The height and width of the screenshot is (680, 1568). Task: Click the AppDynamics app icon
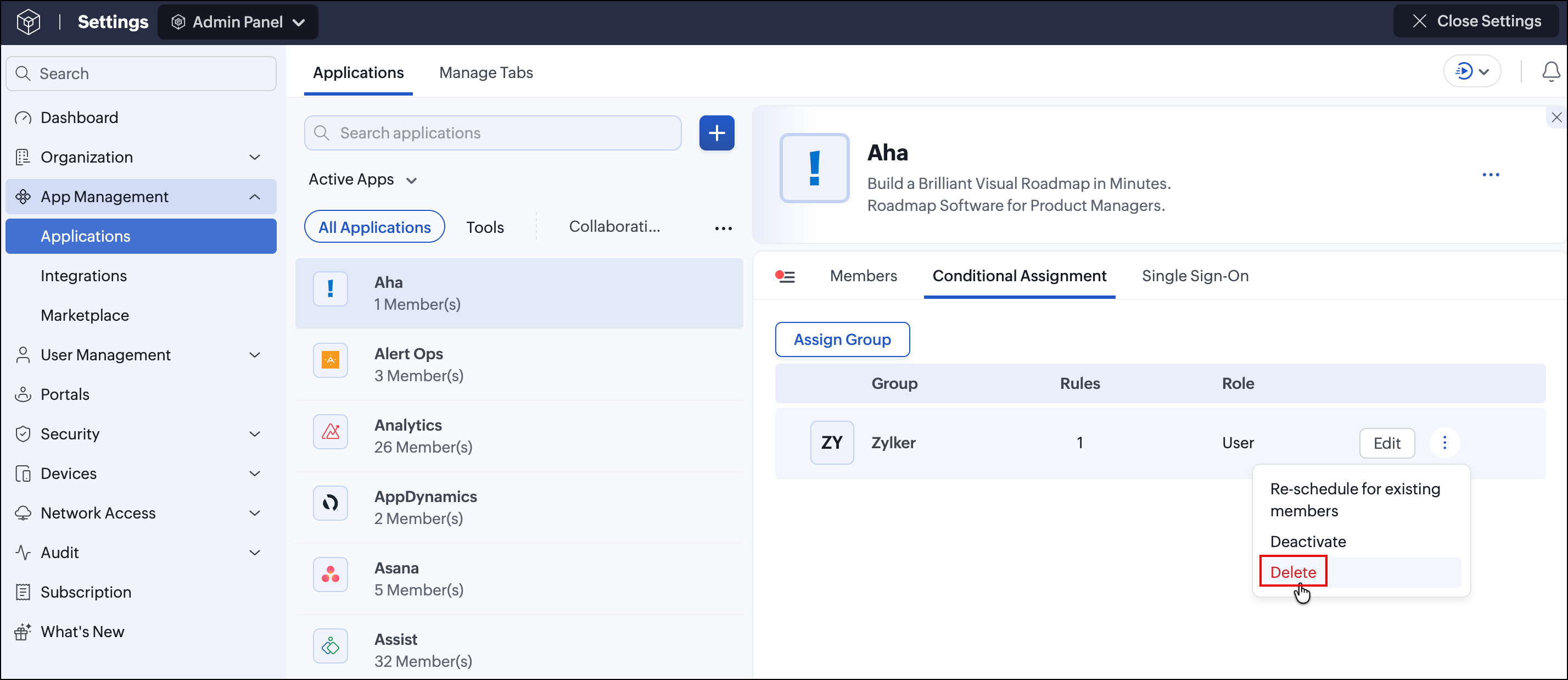coord(331,503)
